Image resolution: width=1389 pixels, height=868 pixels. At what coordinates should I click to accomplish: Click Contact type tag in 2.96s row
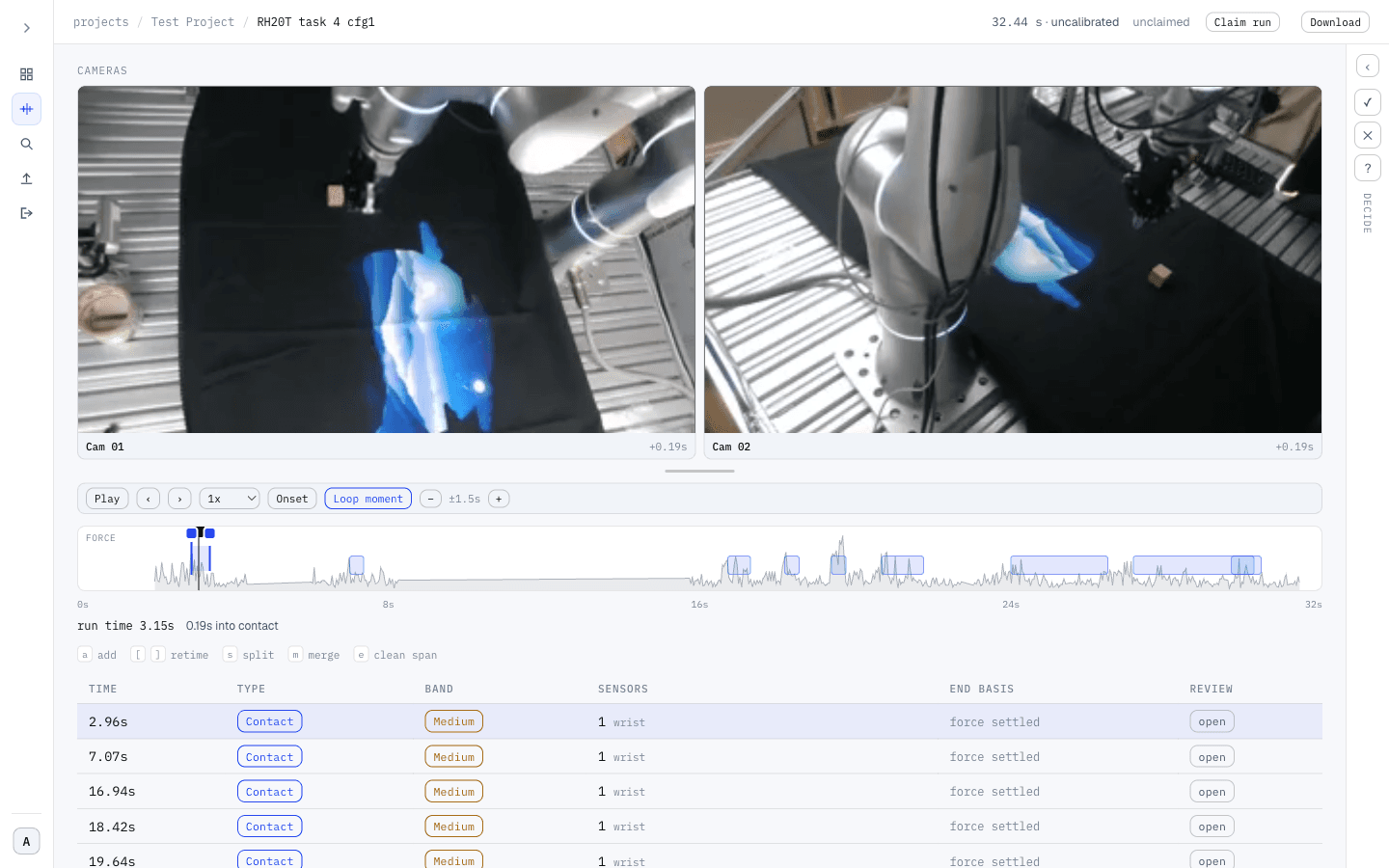pyautogui.click(x=269, y=721)
